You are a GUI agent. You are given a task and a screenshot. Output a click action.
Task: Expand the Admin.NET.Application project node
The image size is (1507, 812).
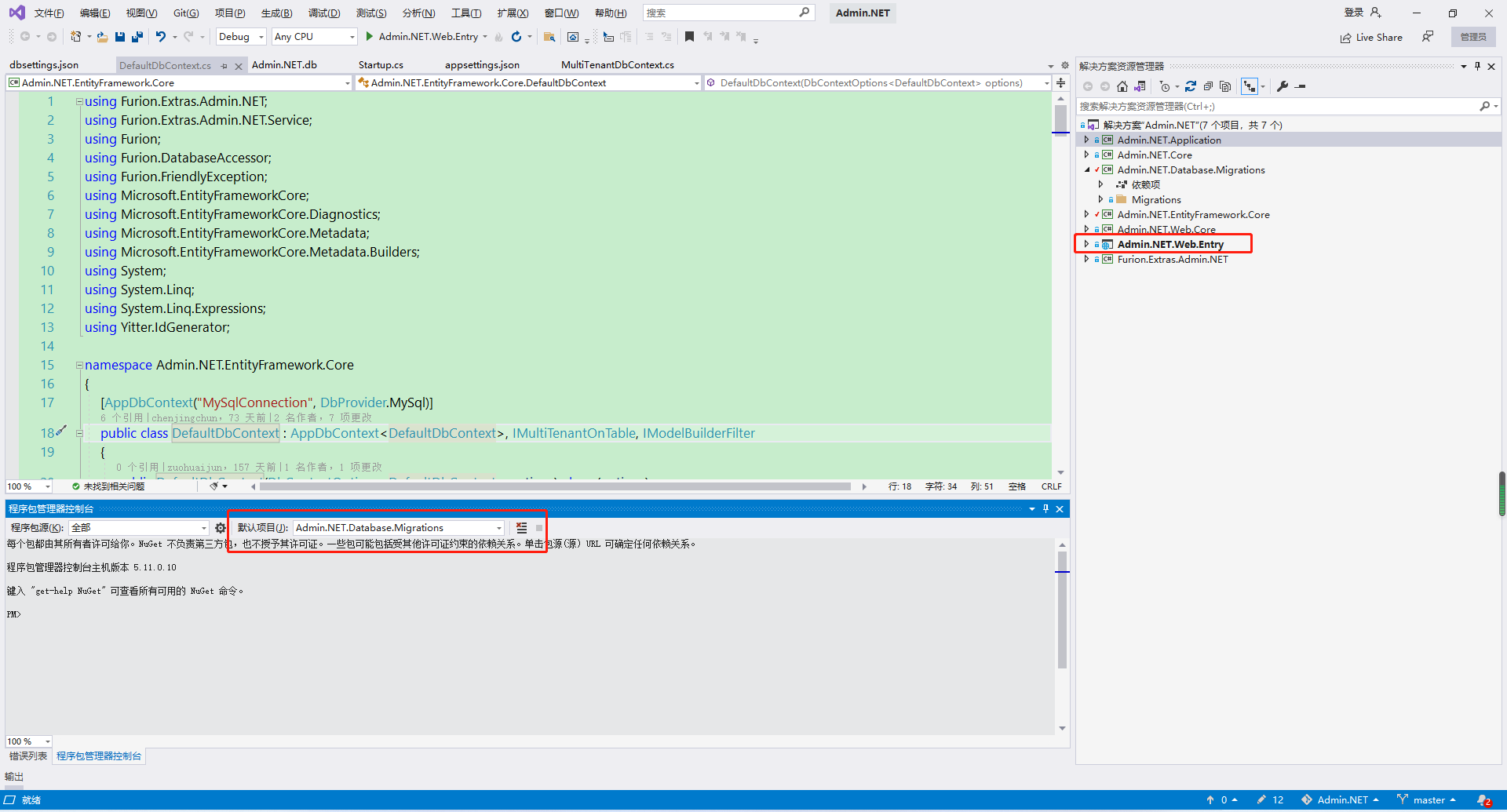click(1087, 140)
